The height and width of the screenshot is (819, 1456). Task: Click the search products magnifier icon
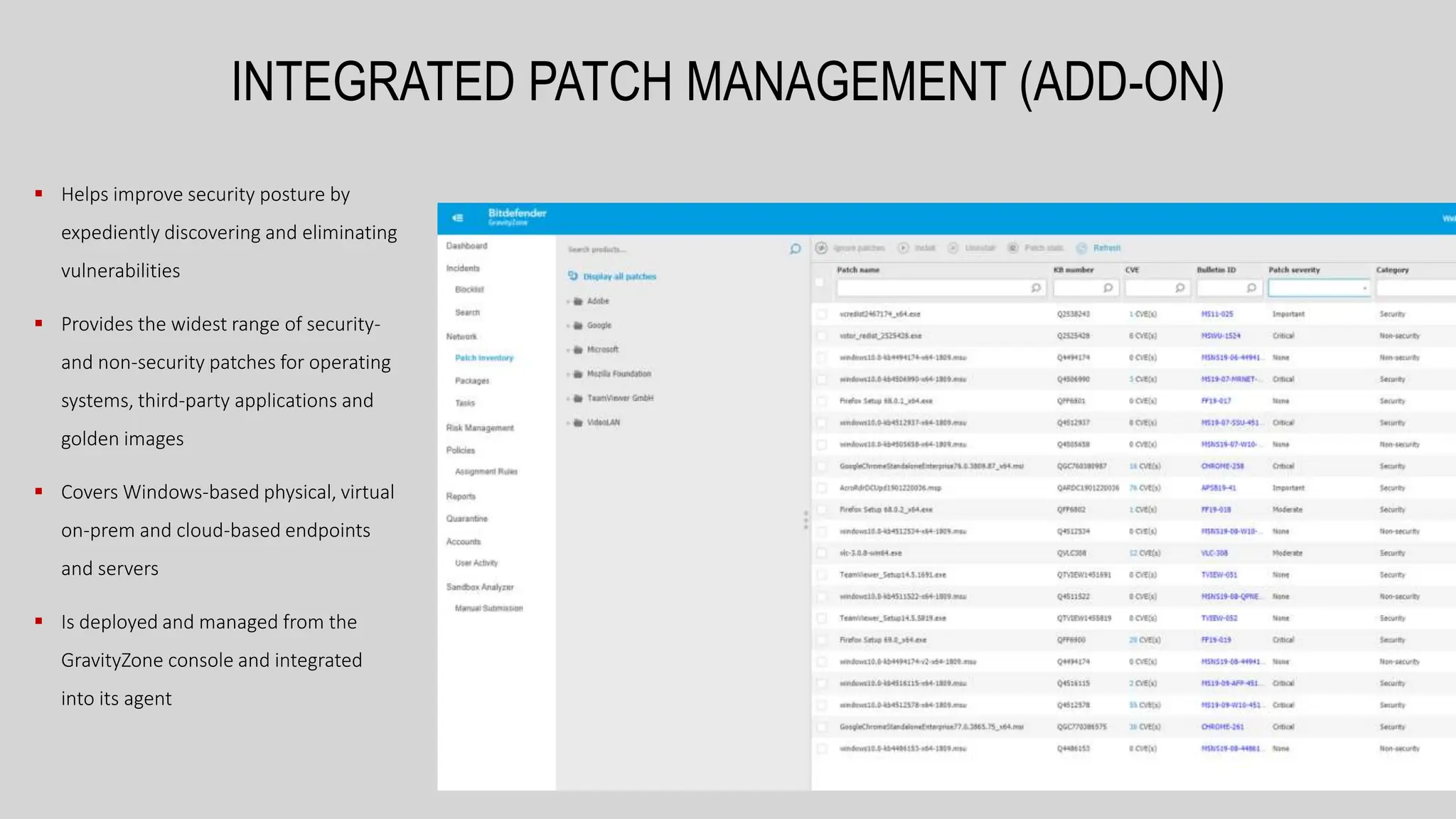coord(795,249)
